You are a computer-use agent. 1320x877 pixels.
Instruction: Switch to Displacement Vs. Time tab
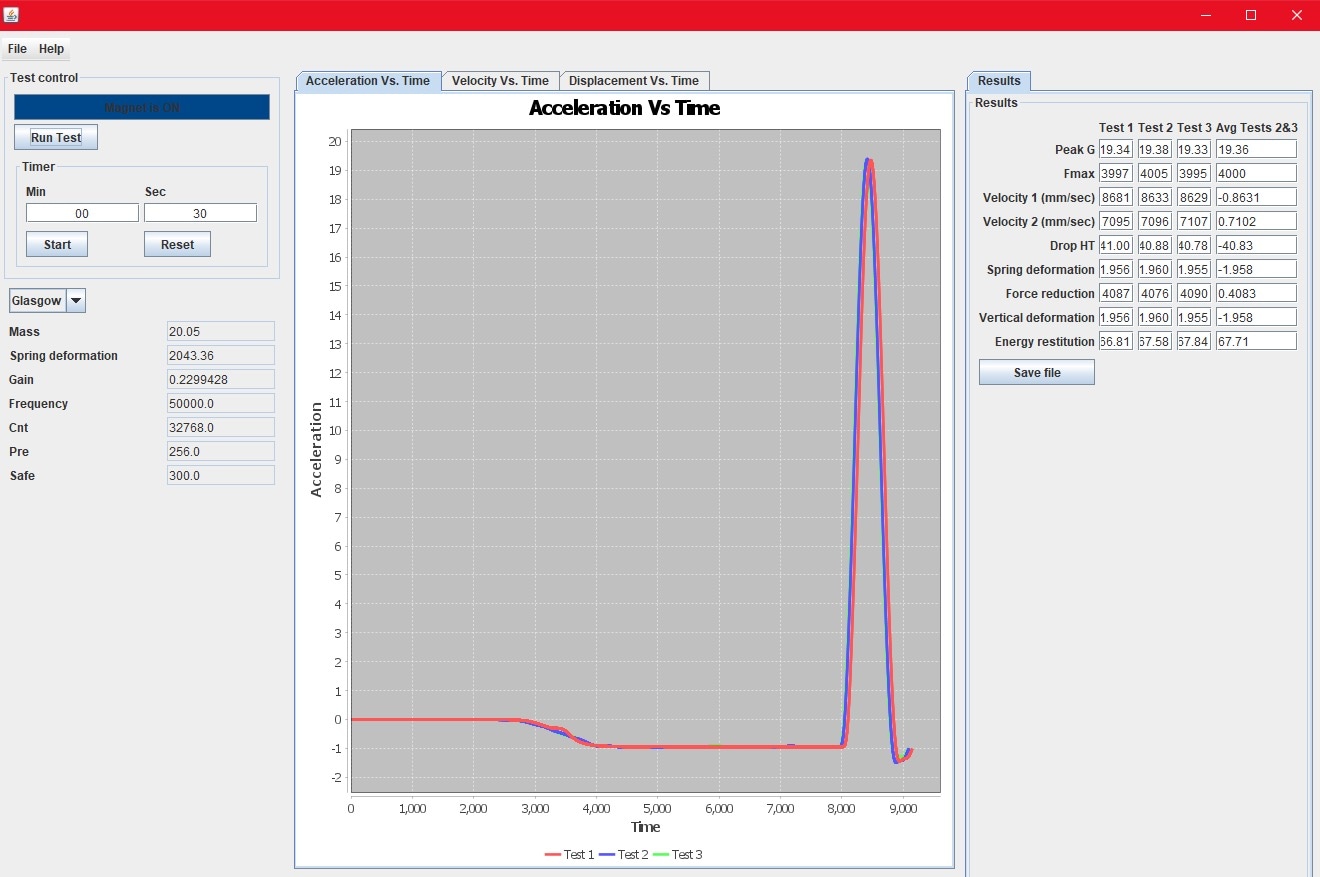[634, 81]
